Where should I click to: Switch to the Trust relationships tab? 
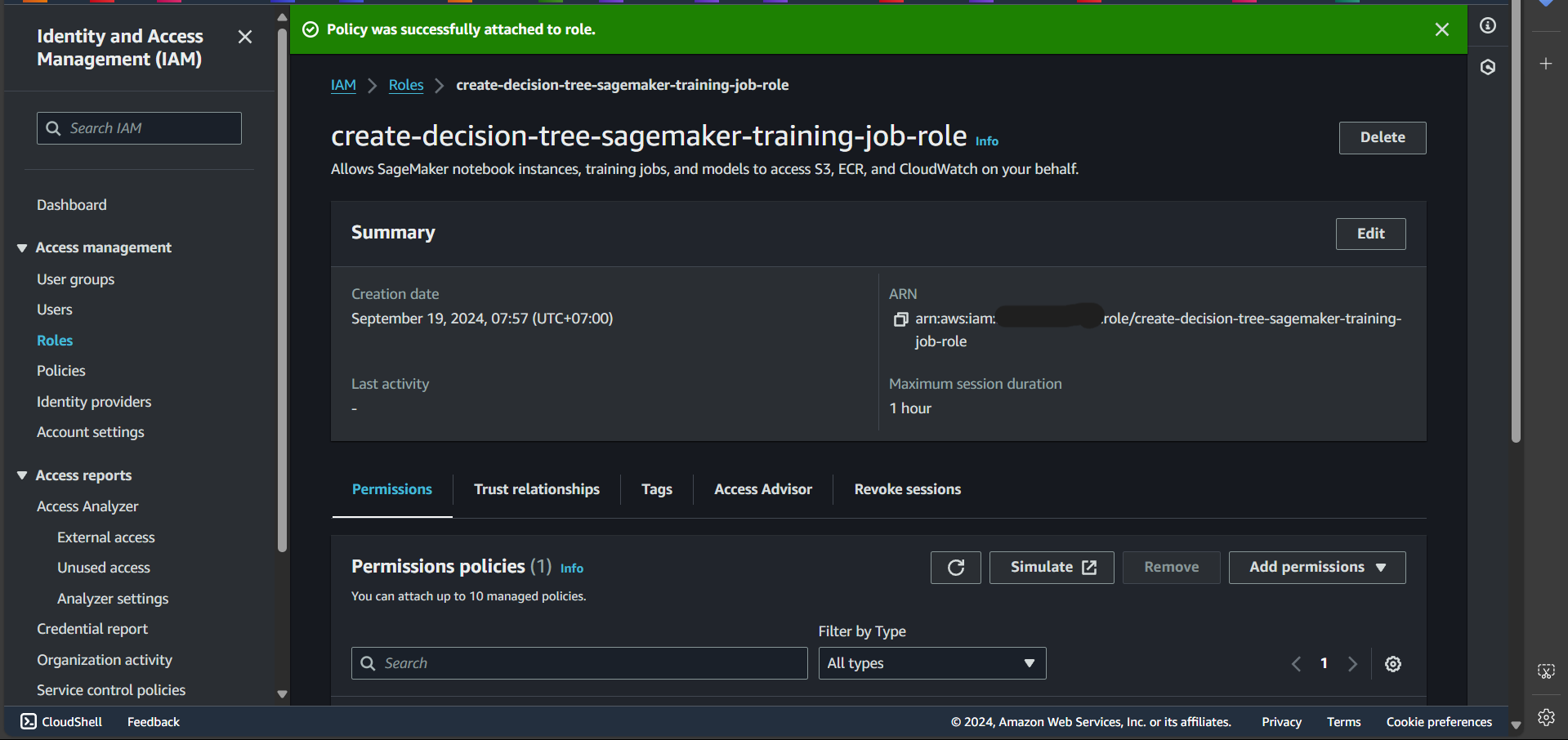click(x=536, y=489)
